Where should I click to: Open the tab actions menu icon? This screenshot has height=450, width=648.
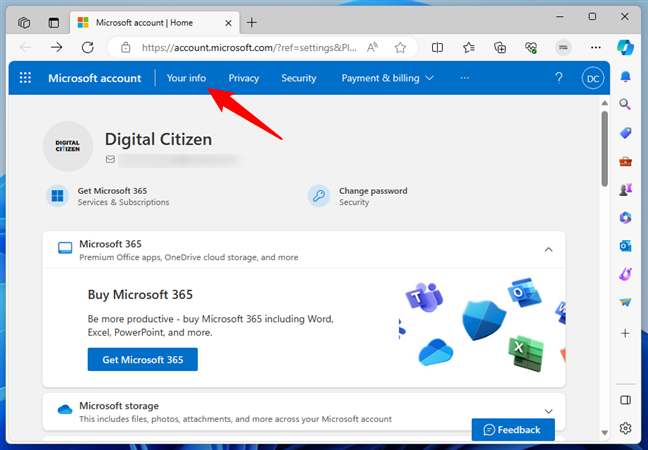pyautogui.click(x=54, y=22)
